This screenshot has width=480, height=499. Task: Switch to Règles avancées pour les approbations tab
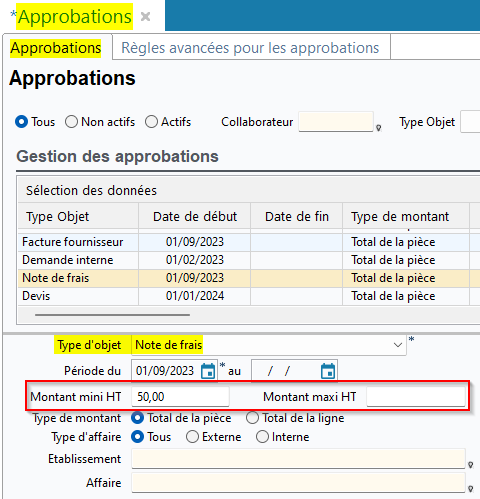click(250, 48)
